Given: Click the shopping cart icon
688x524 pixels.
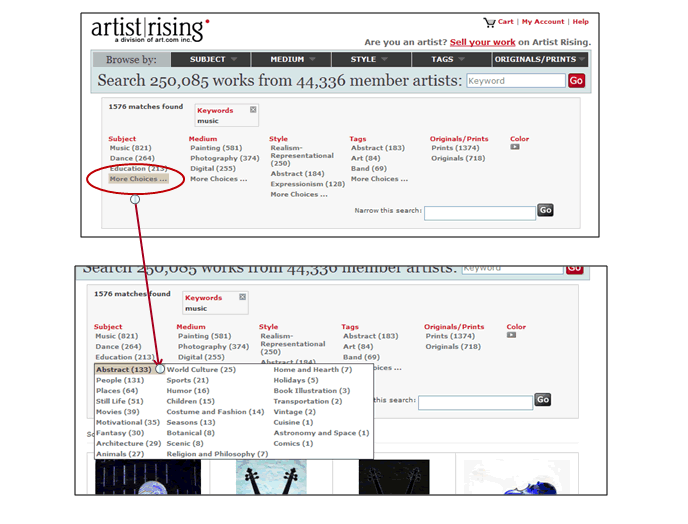Looking at the screenshot, I should (x=489, y=22).
